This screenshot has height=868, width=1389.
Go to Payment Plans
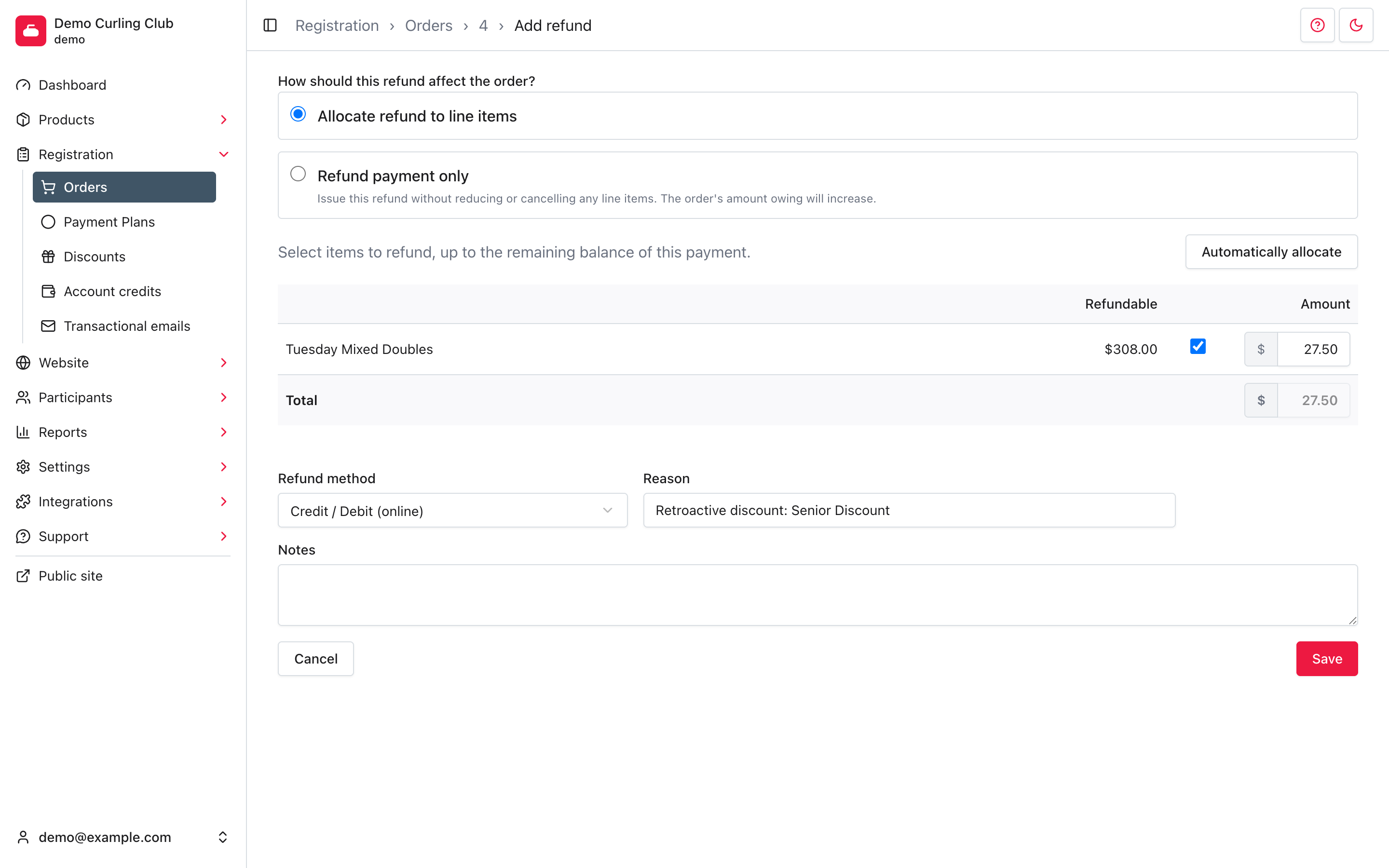109,222
